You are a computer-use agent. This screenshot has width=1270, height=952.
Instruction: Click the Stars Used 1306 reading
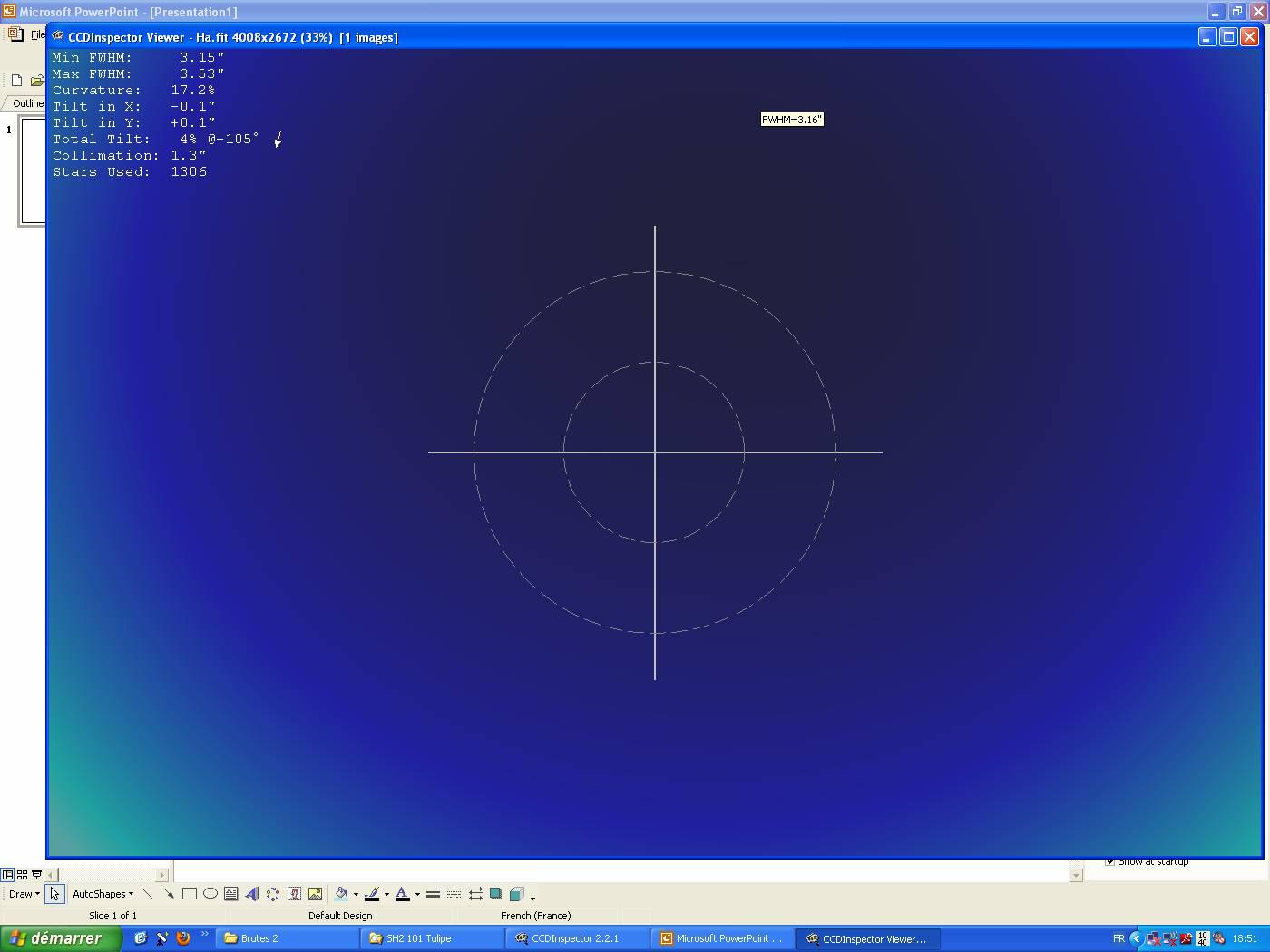pos(129,171)
